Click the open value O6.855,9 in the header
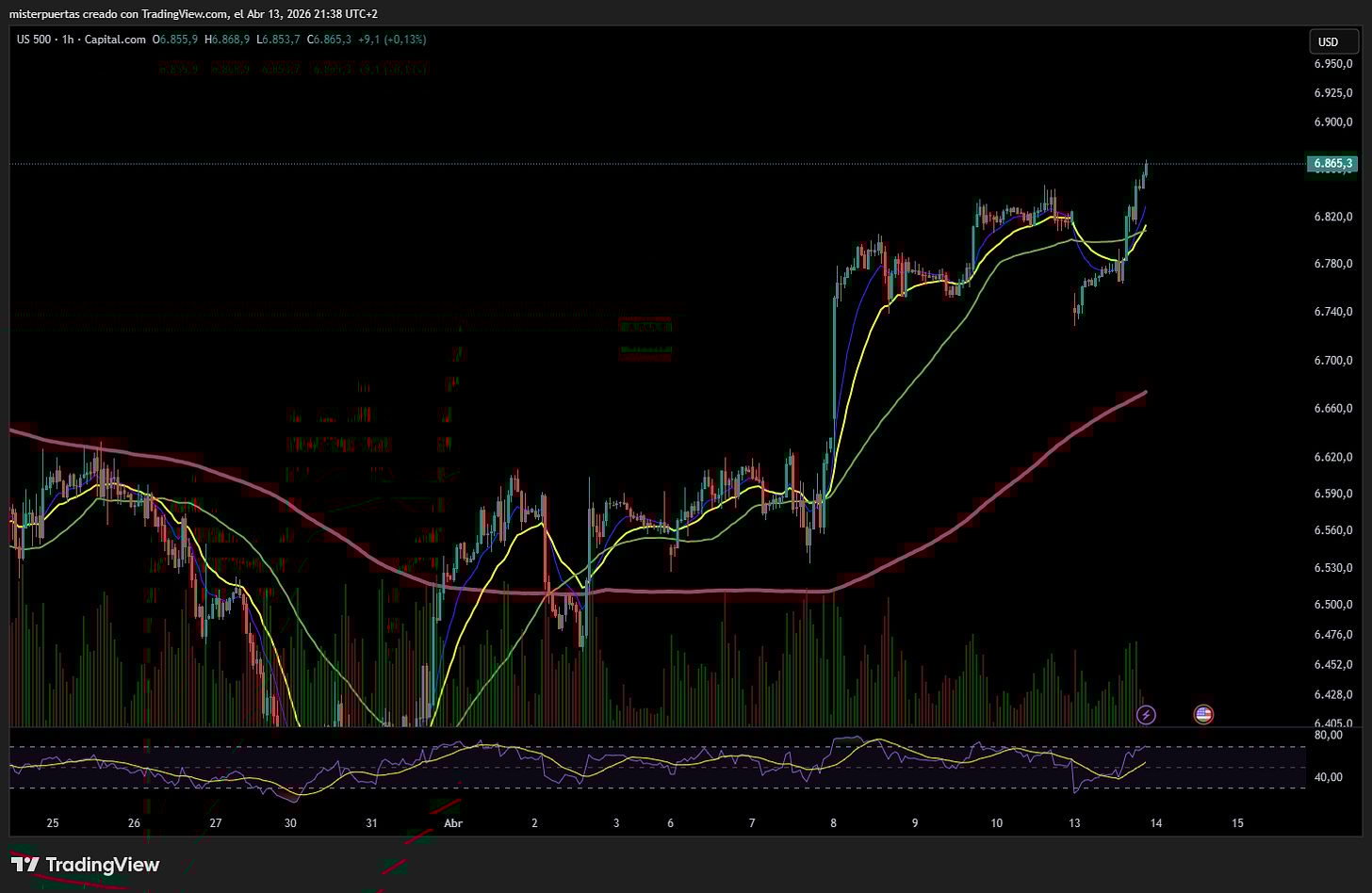This screenshot has height=893, width=1372. coord(174,40)
